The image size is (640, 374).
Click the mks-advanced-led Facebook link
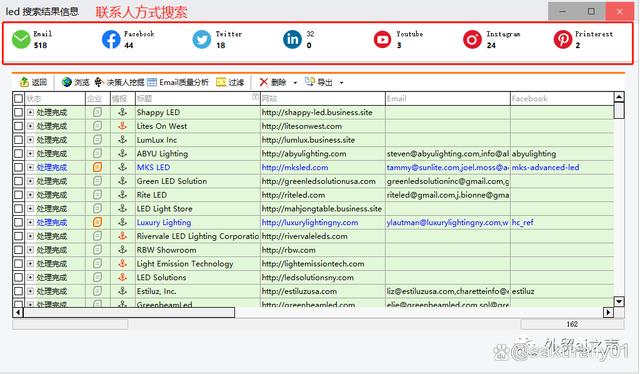(545, 167)
